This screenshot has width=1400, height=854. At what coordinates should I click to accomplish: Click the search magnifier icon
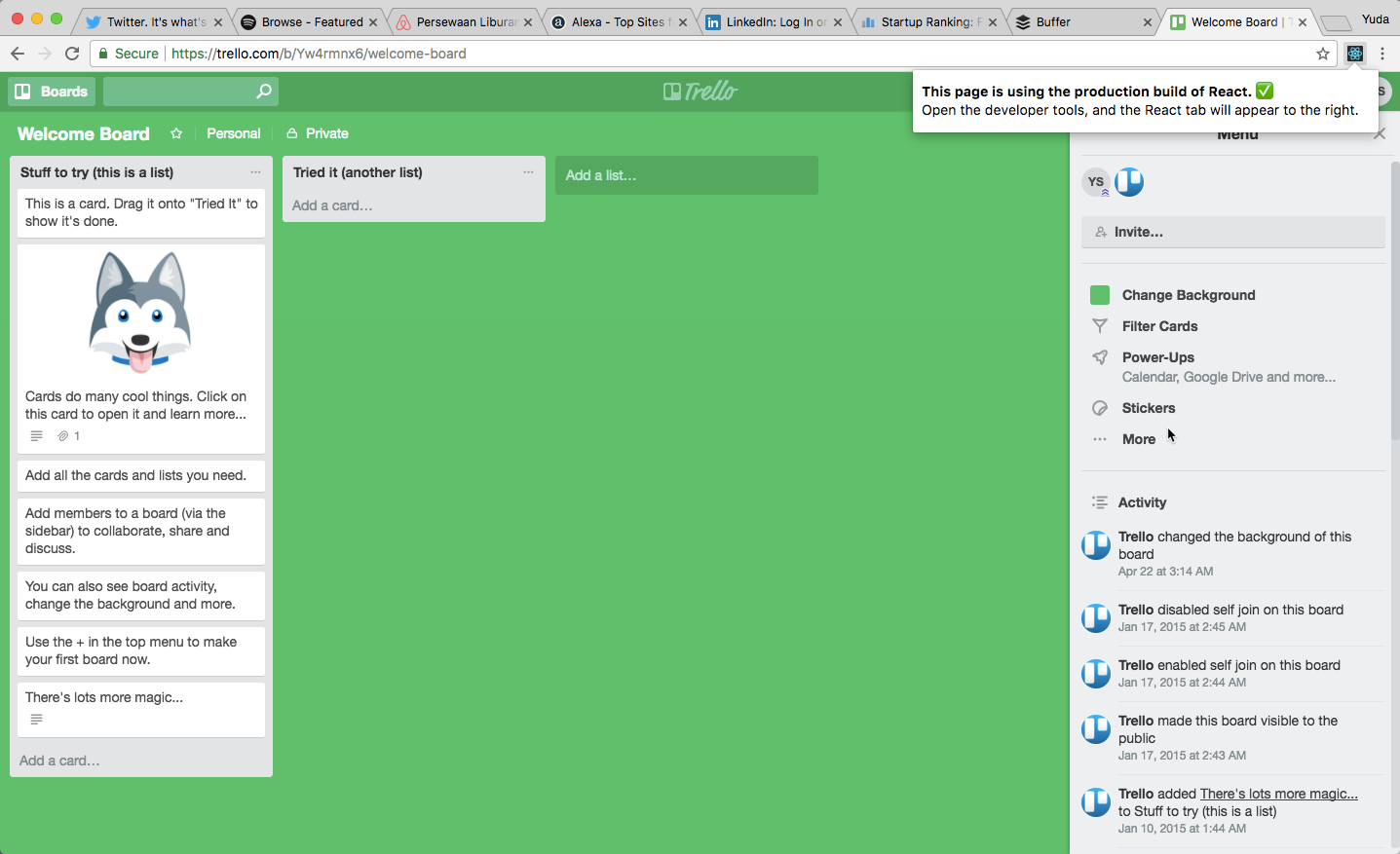tap(263, 92)
